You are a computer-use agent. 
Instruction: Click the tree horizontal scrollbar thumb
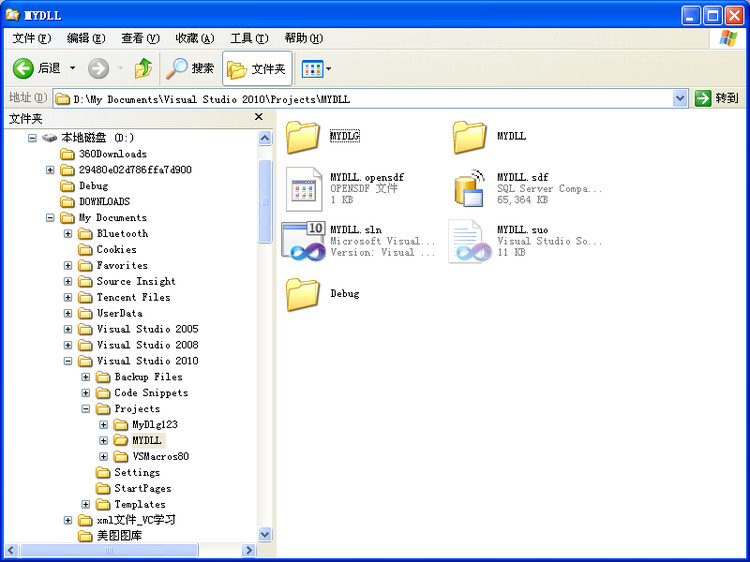point(109,550)
